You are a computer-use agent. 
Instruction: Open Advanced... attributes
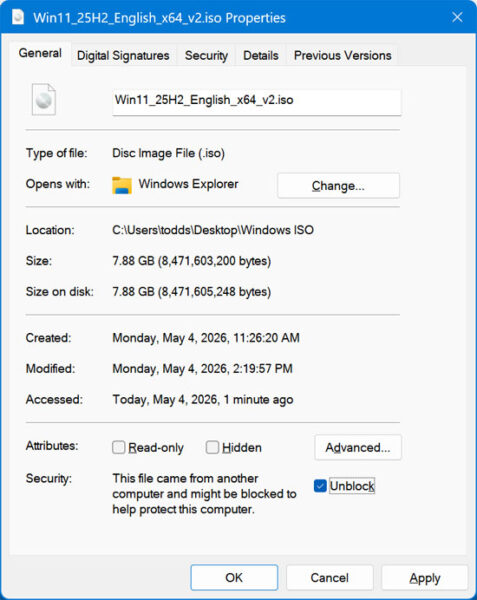point(358,447)
